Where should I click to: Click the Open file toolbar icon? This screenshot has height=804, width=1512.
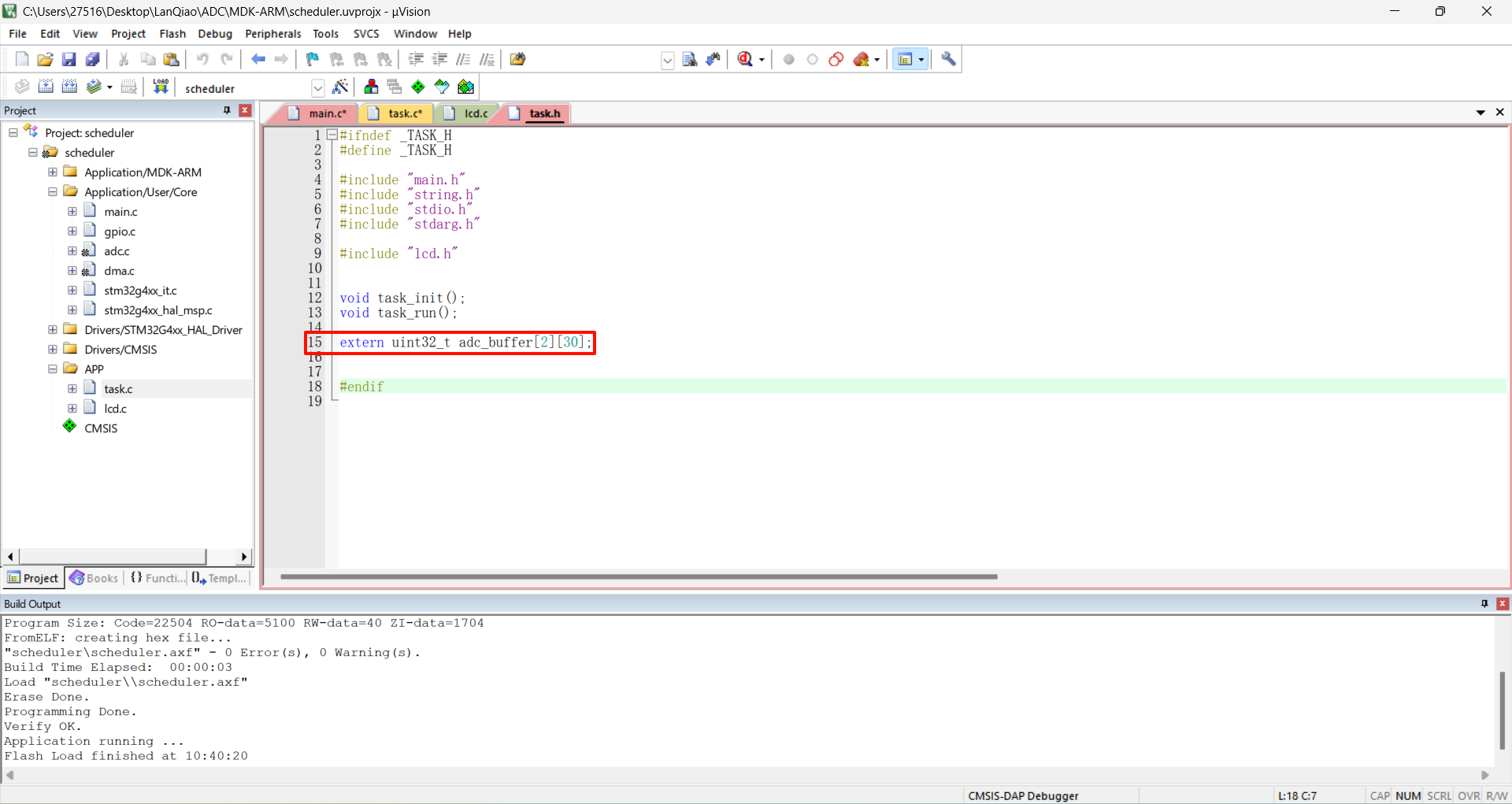[46, 59]
